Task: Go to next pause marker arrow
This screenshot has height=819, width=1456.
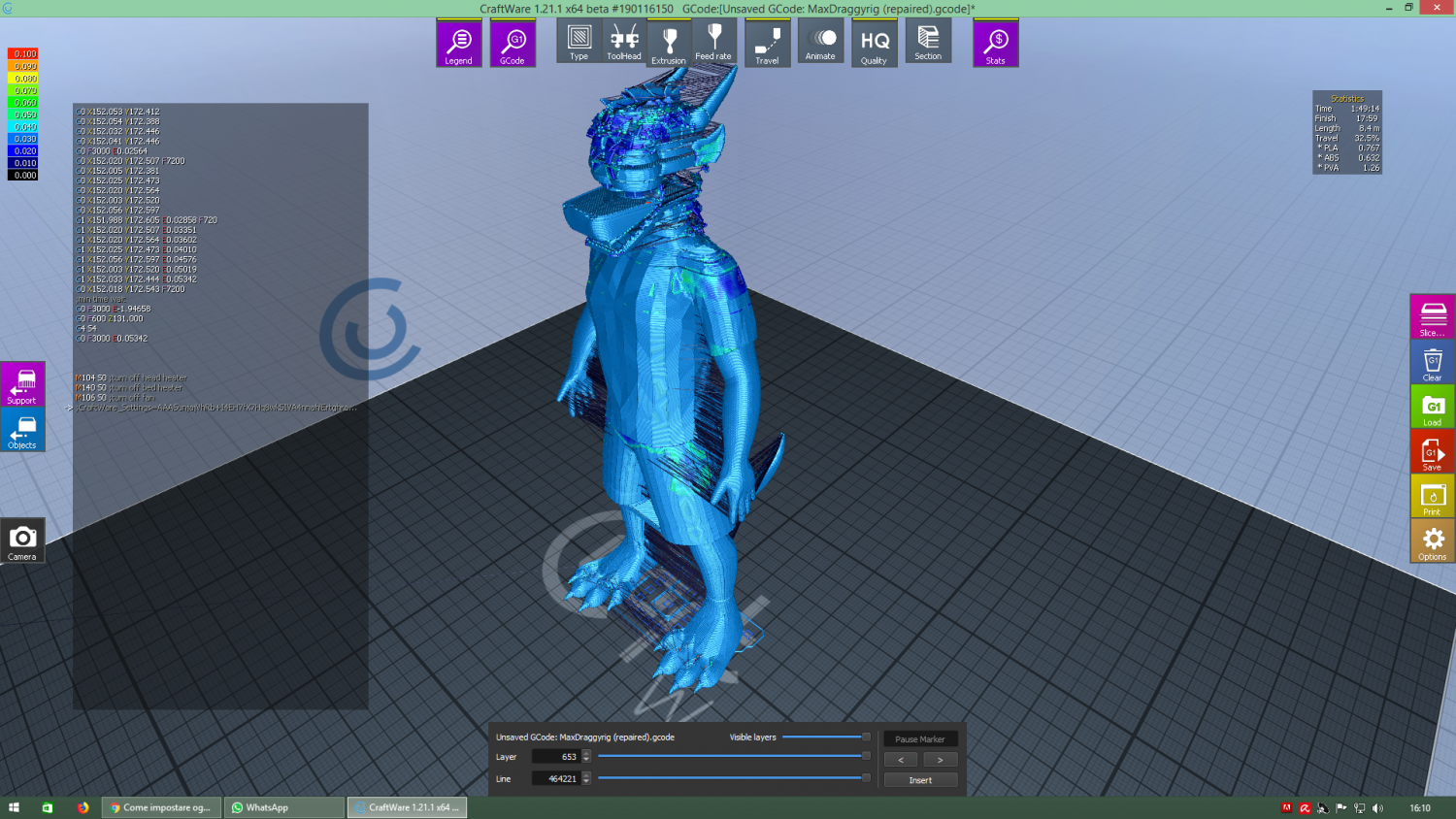Action: [940, 760]
